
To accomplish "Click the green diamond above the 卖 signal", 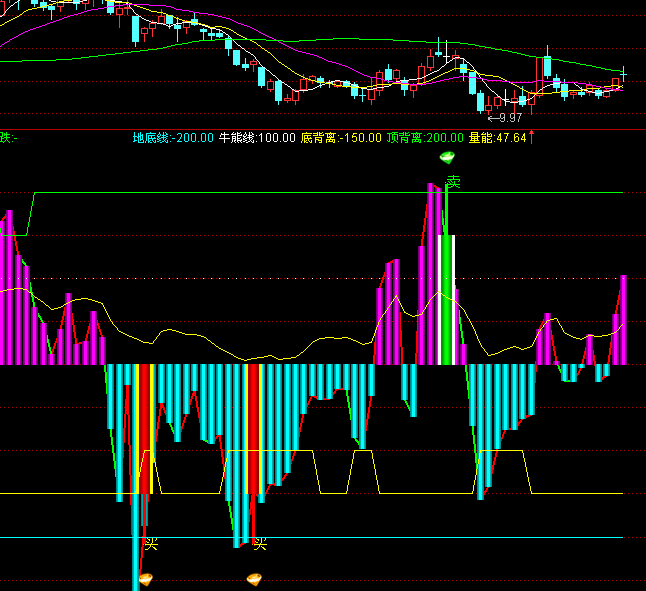I will pyautogui.click(x=447, y=157).
